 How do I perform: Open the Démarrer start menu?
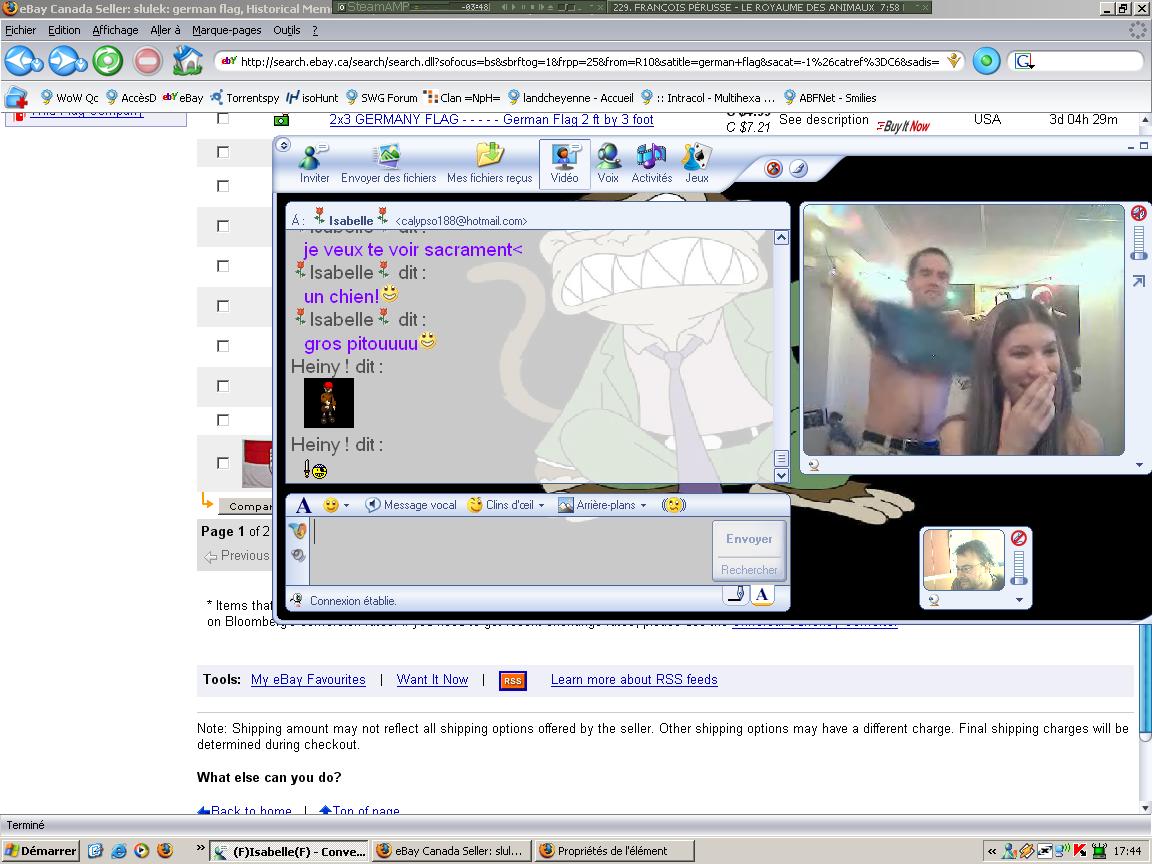pyautogui.click(x=40, y=851)
